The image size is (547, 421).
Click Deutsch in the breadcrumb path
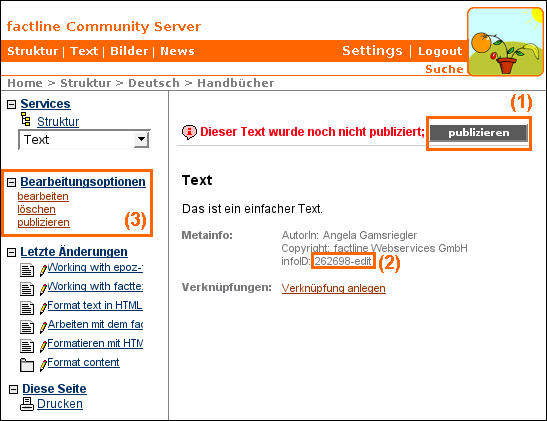(154, 83)
